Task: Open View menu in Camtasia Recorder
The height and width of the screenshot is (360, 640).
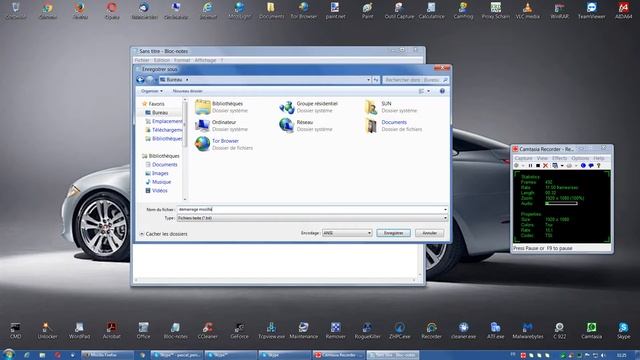Action: tap(542, 158)
